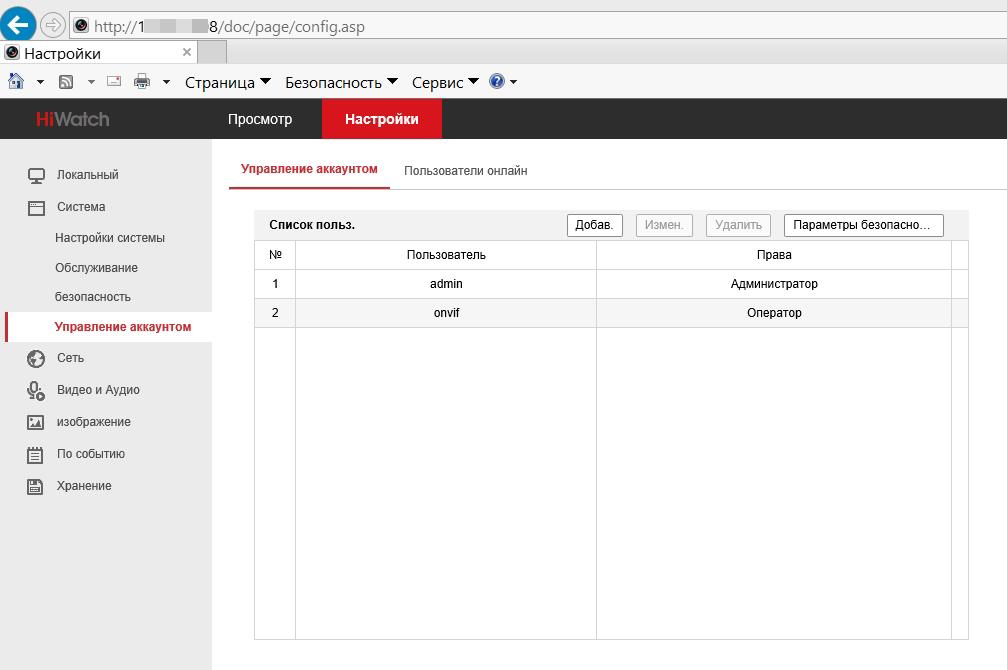The height and width of the screenshot is (670, 1007).
Task: Open Настройки системы in sidebar
Action: pyautogui.click(x=110, y=238)
